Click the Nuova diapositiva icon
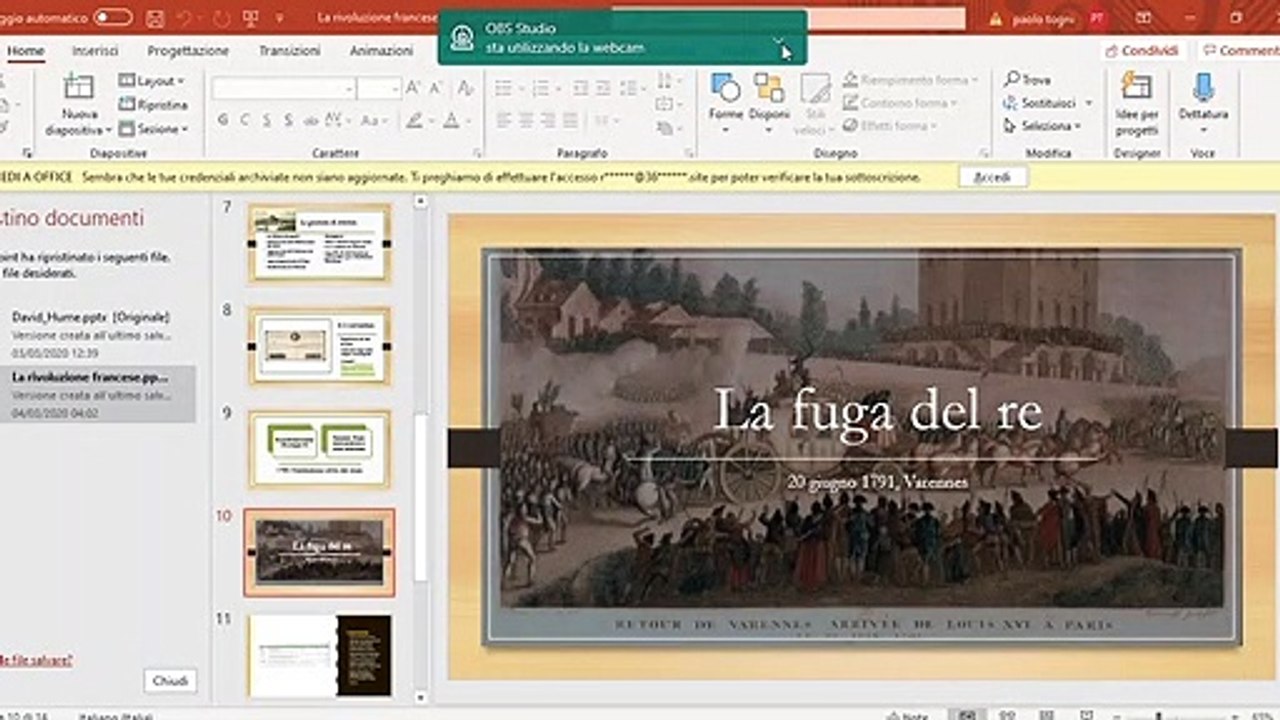This screenshot has height=720, width=1280. click(79, 87)
